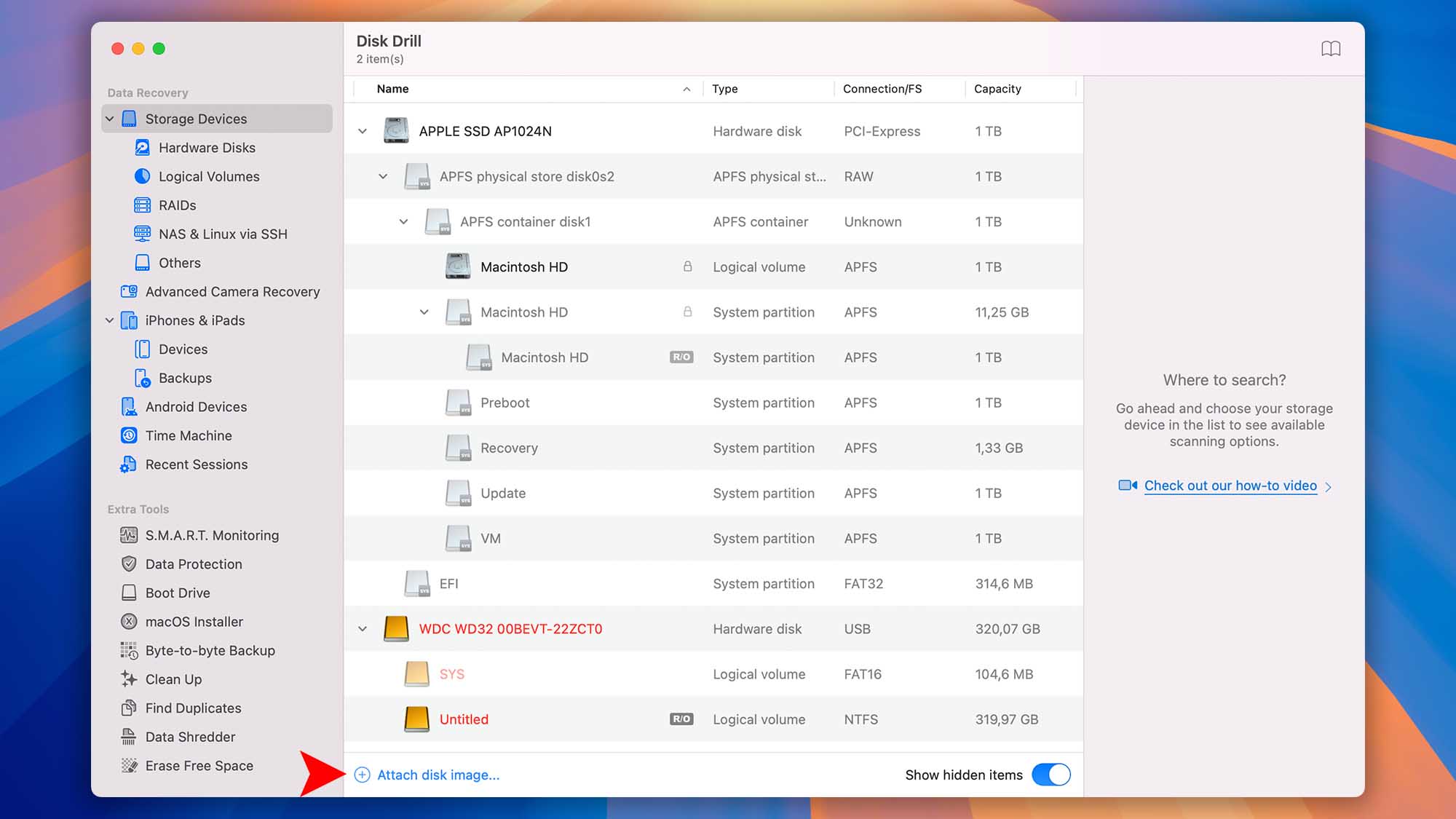Sort by the Name column header
Viewport: 1456px width, 819px height.
[528, 89]
